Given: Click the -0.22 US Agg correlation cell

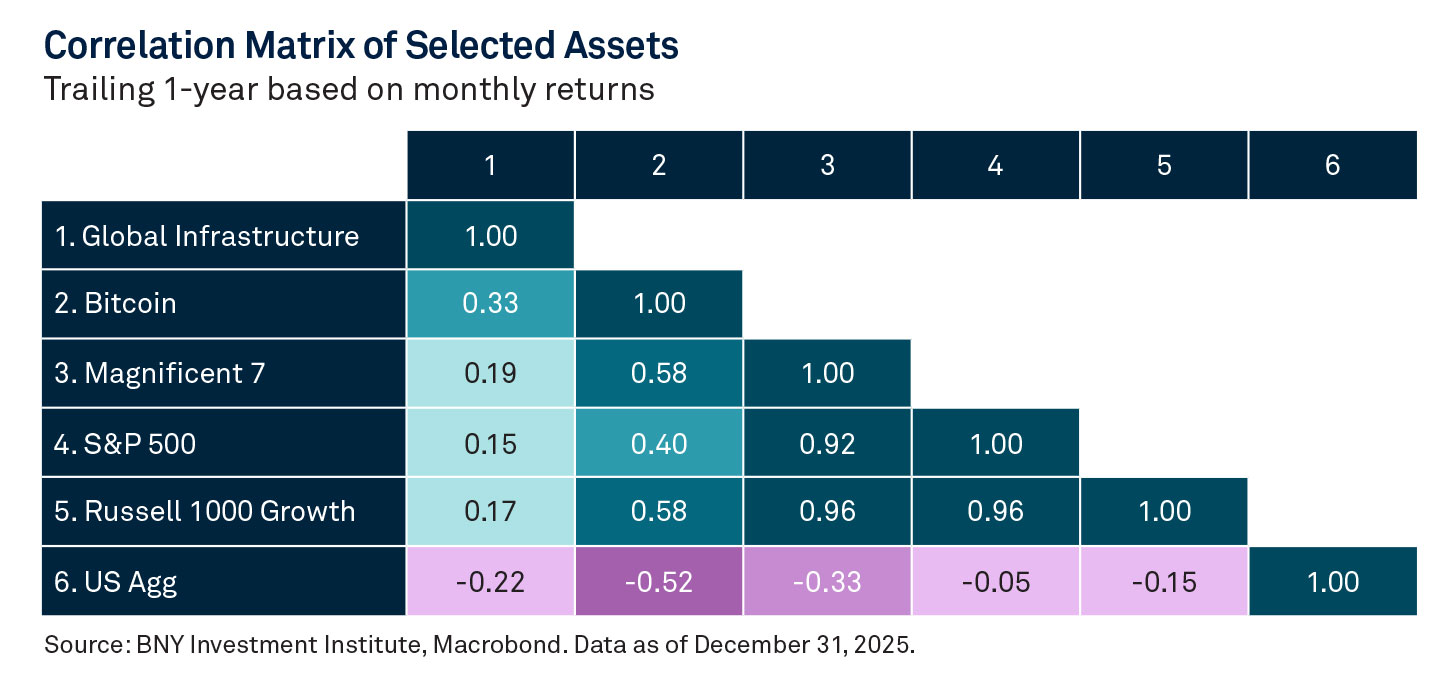Looking at the screenshot, I should click(x=490, y=581).
